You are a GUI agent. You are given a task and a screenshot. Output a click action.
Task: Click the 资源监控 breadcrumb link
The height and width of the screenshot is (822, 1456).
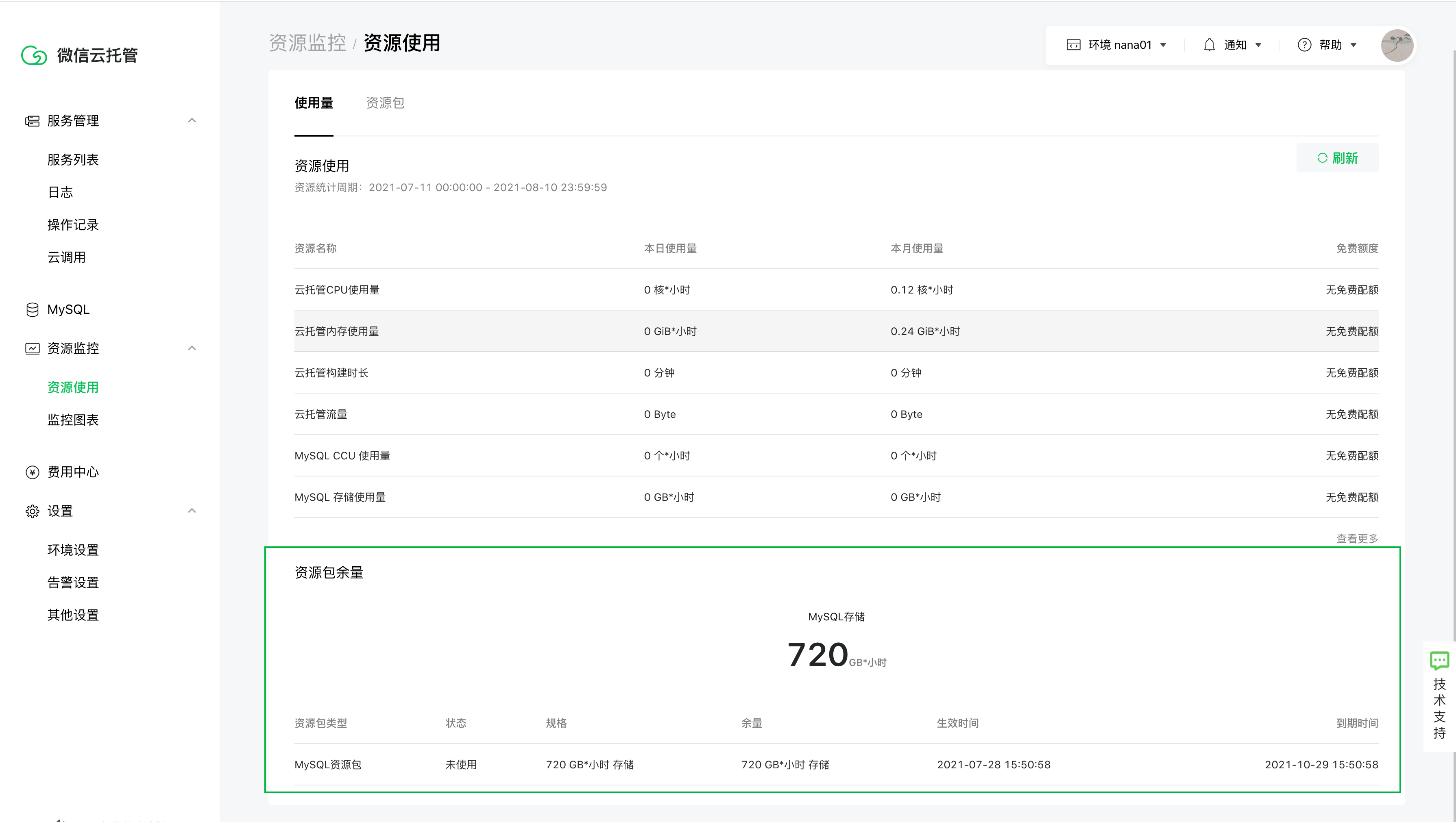click(x=307, y=43)
